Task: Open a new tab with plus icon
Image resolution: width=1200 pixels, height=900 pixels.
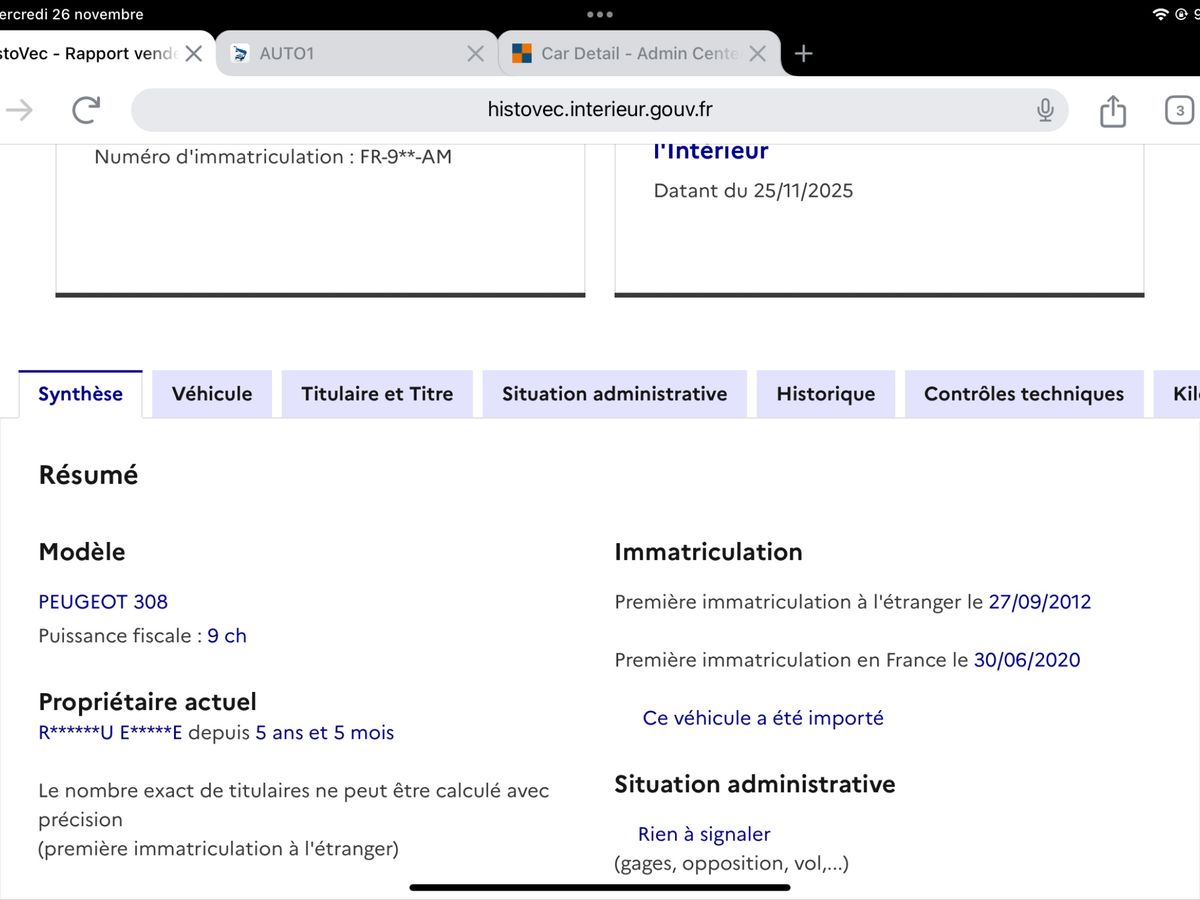Action: 803,54
